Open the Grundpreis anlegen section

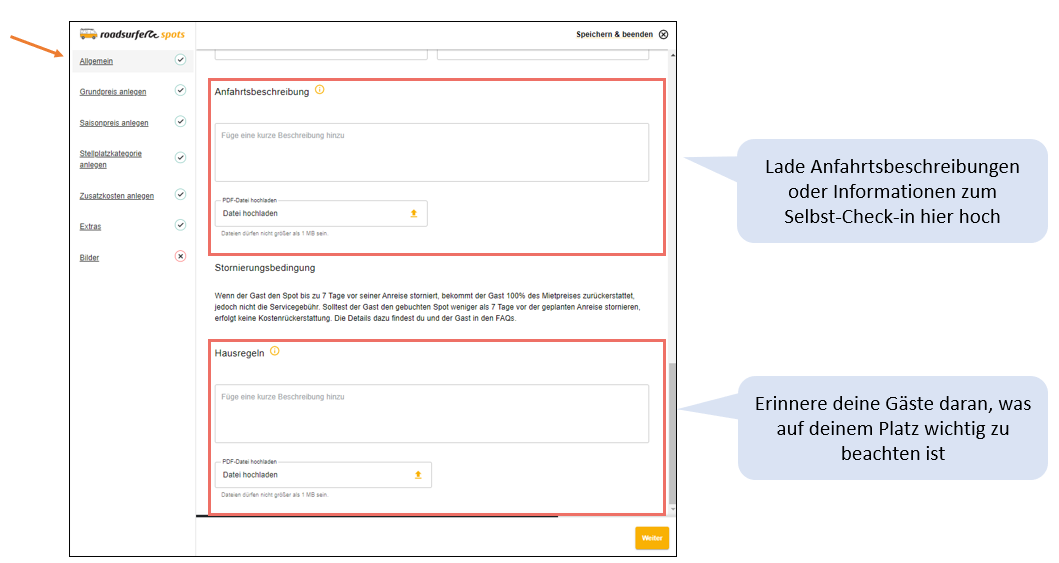click(x=113, y=92)
